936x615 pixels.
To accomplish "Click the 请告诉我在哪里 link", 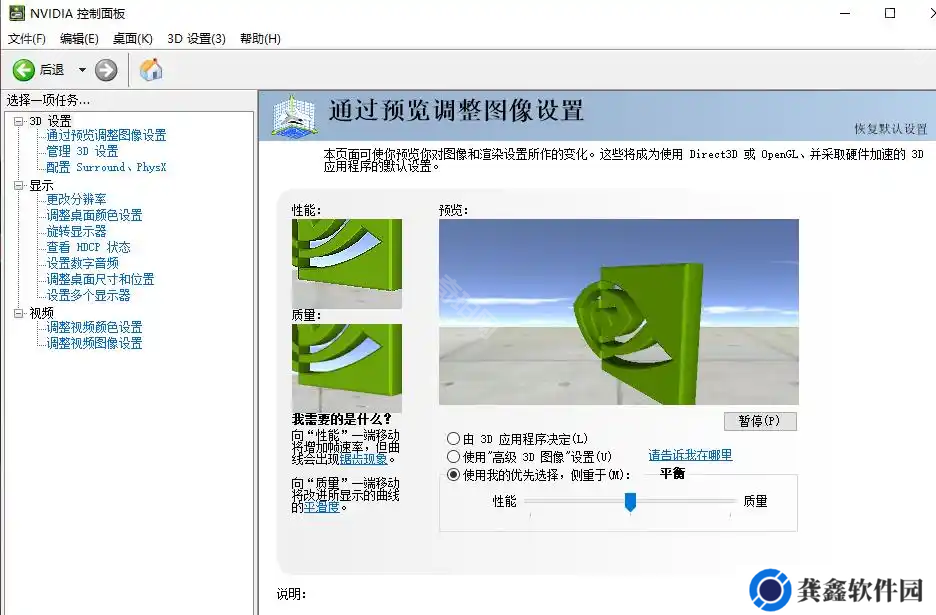I will (x=690, y=455).
